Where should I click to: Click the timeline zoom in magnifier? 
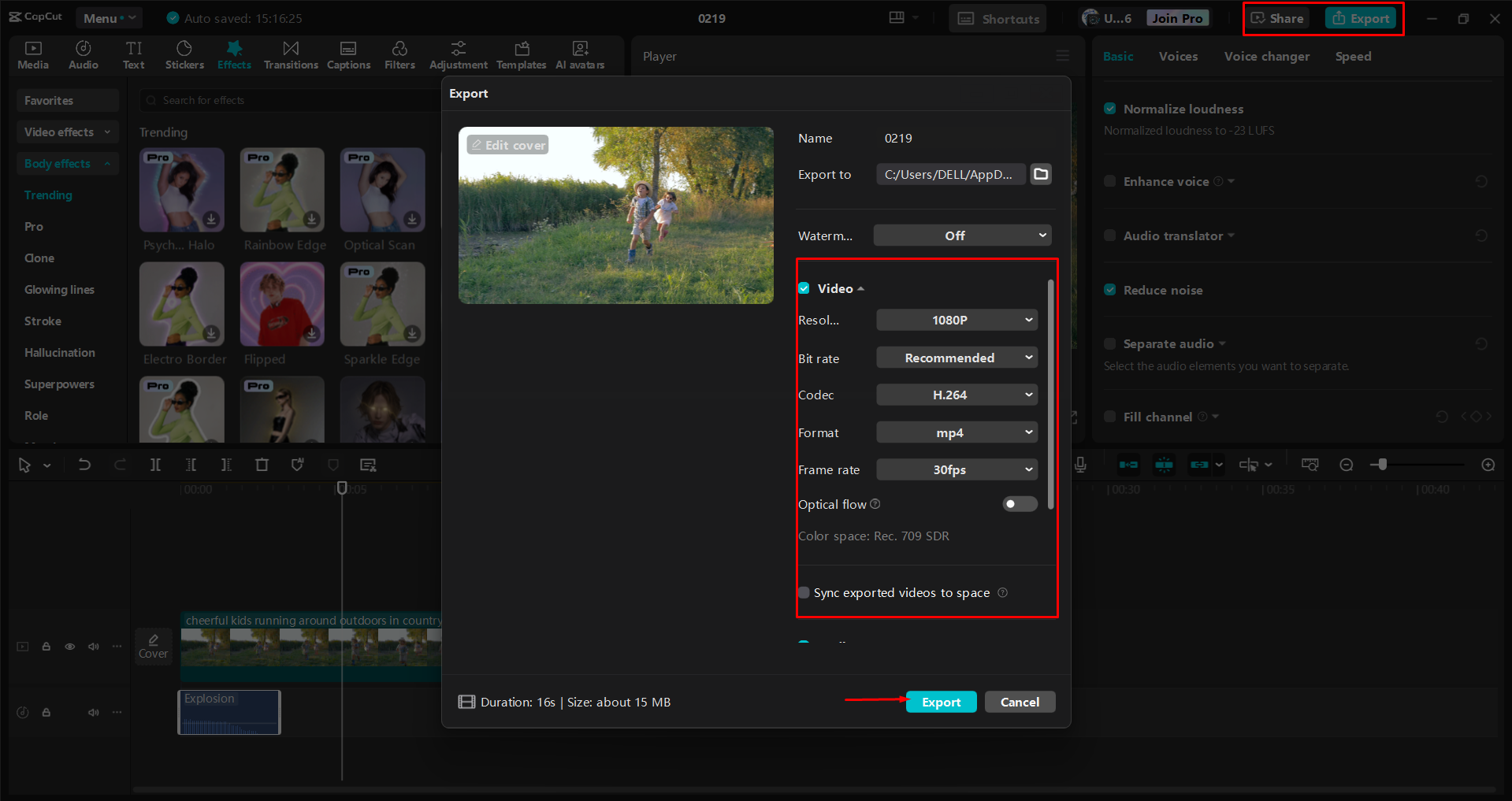[x=1488, y=465]
